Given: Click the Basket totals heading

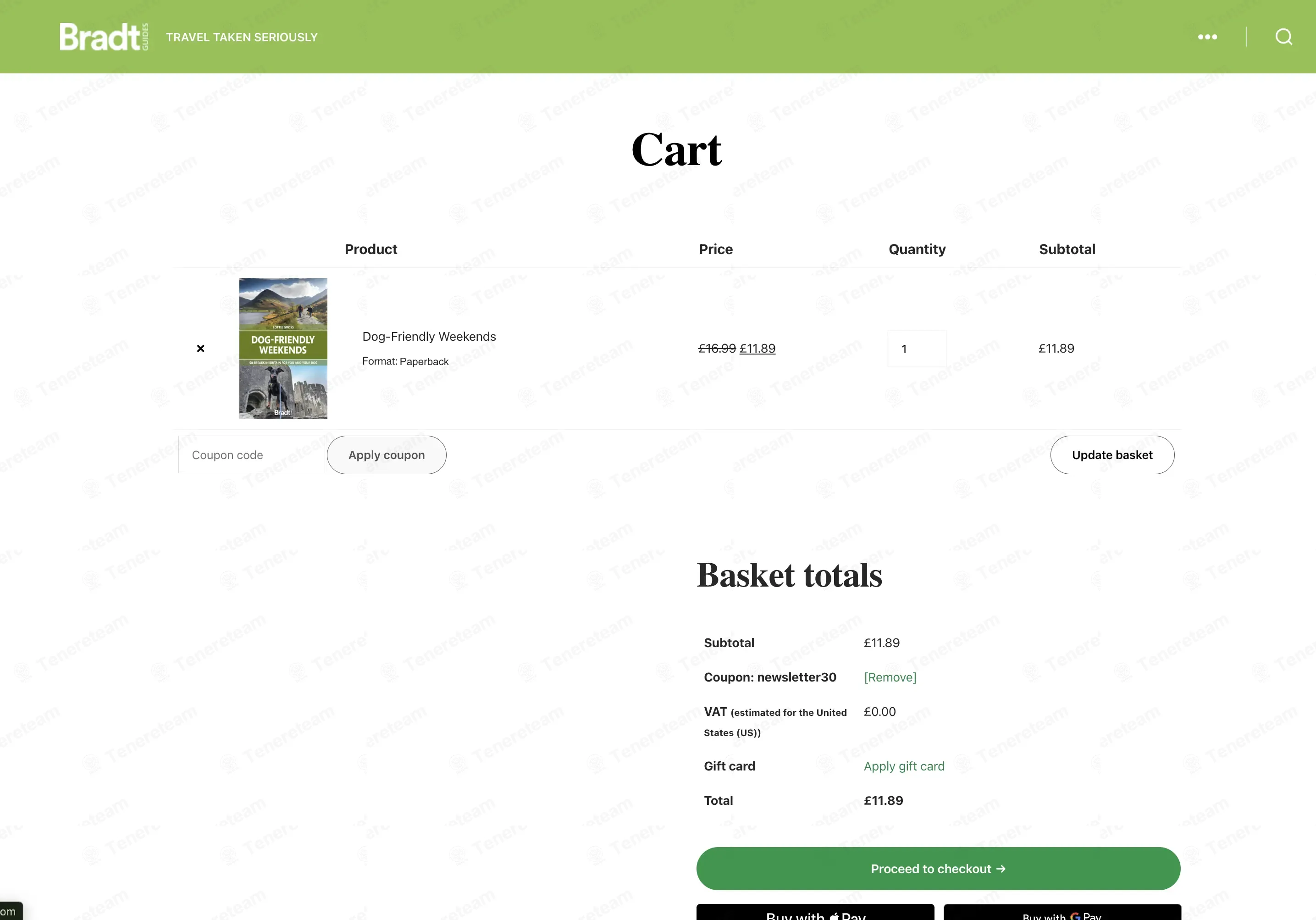Looking at the screenshot, I should 789,575.
